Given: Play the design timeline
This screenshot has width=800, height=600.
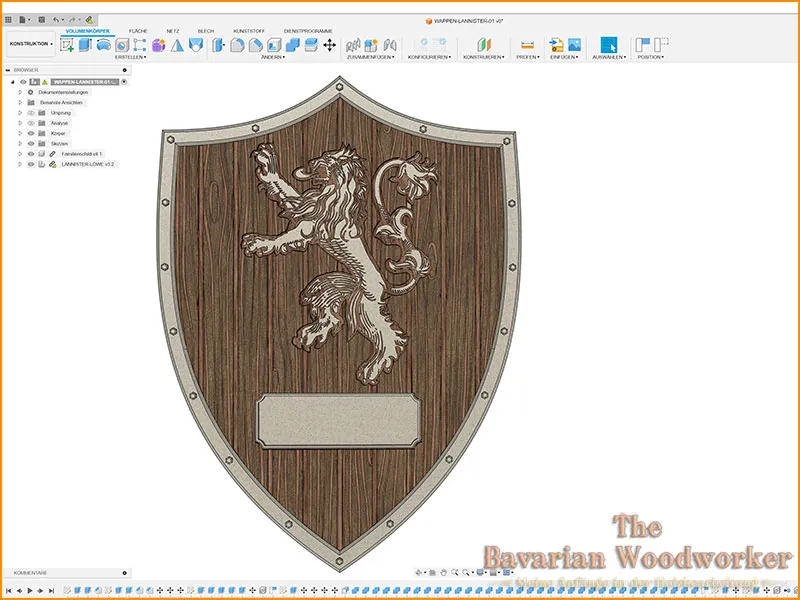Looking at the screenshot, I should (x=30, y=590).
